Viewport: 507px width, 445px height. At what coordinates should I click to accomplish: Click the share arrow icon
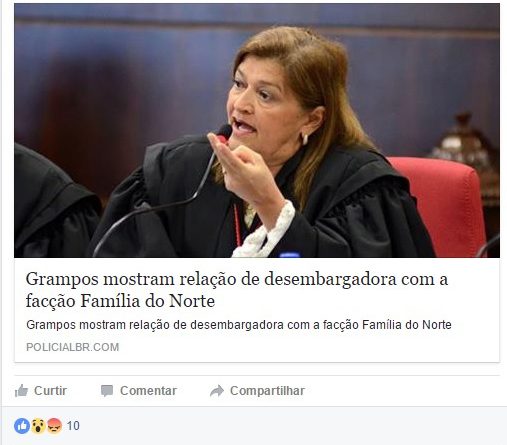point(217,391)
